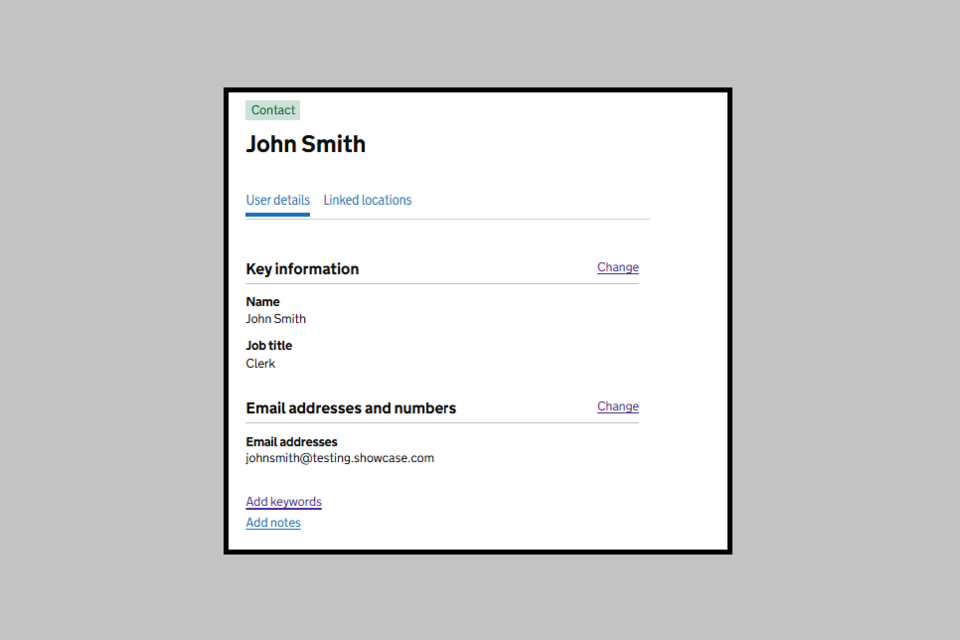Click the bold Name field label
This screenshot has width=960, height=640.
pyautogui.click(x=263, y=301)
